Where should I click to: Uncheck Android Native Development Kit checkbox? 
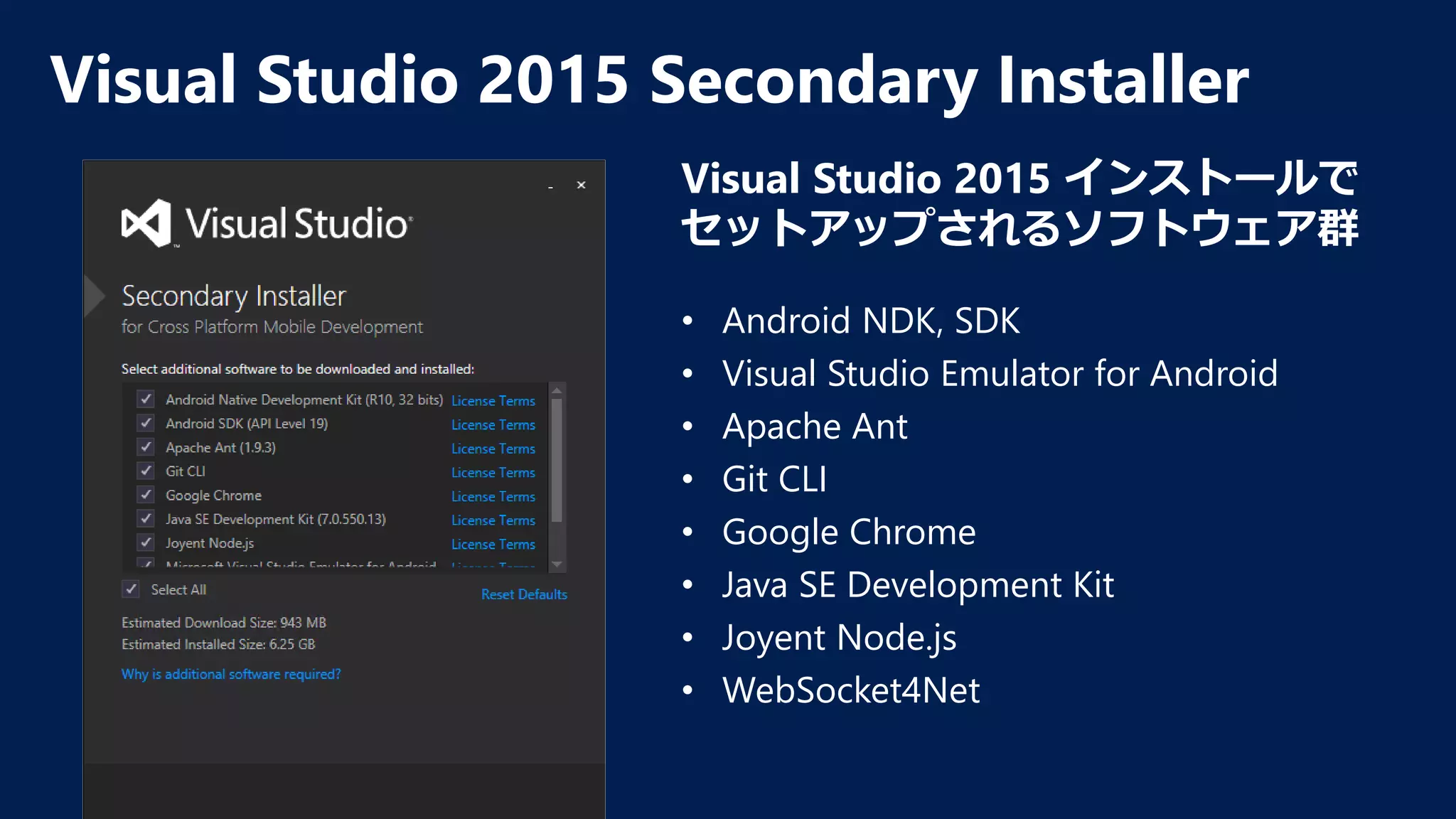146,399
